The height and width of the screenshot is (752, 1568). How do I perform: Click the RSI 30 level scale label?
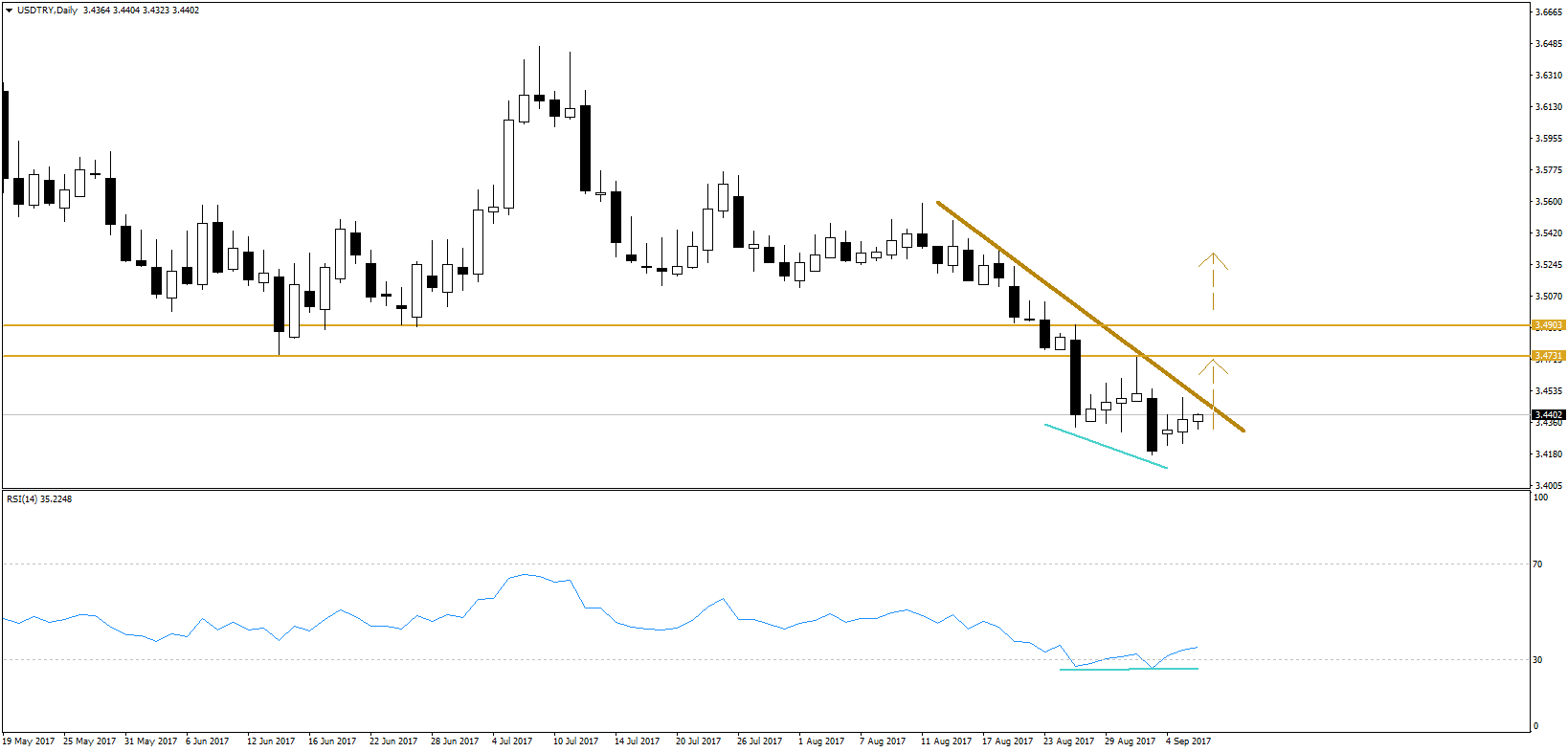1537,659
